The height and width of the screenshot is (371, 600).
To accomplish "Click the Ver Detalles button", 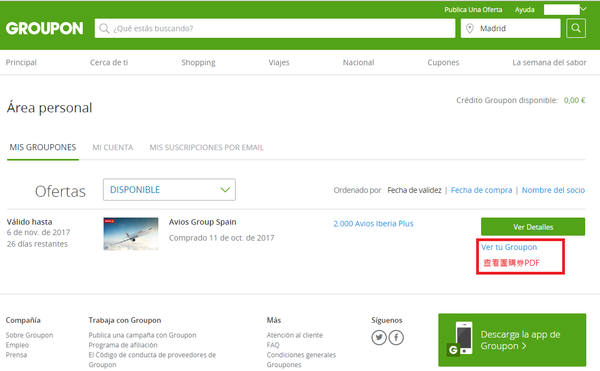I will [x=533, y=227].
